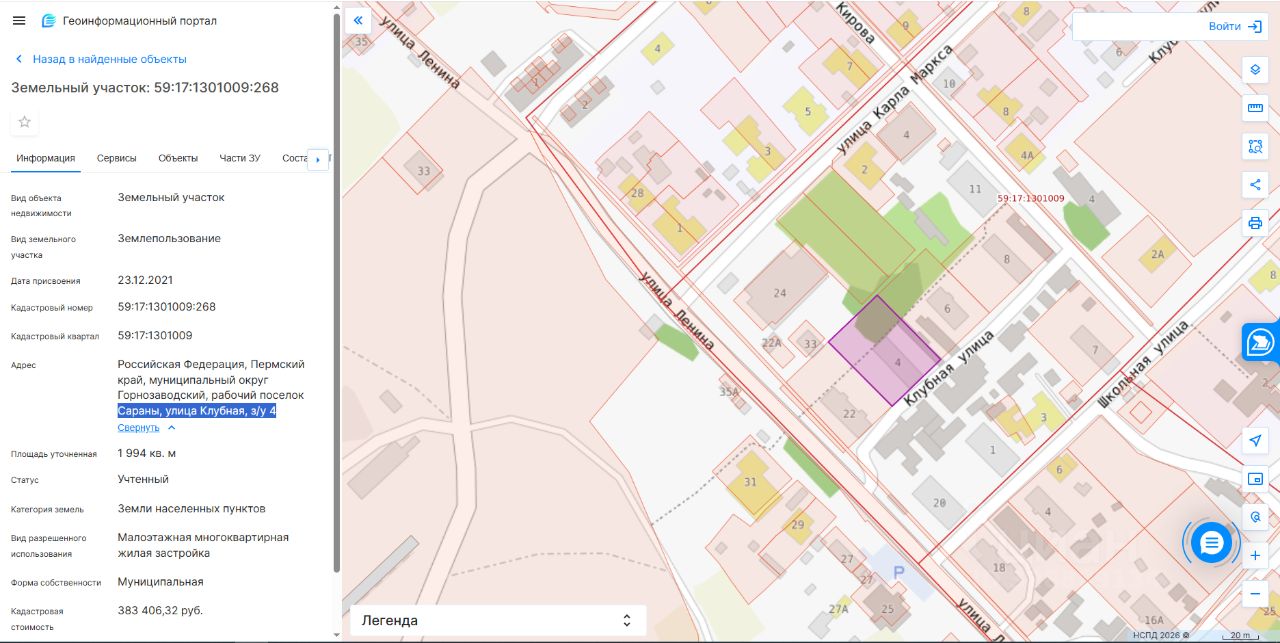Click Земли населенных пунктов text
This screenshot has width=1280, height=643.
pyautogui.click(x=192, y=508)
